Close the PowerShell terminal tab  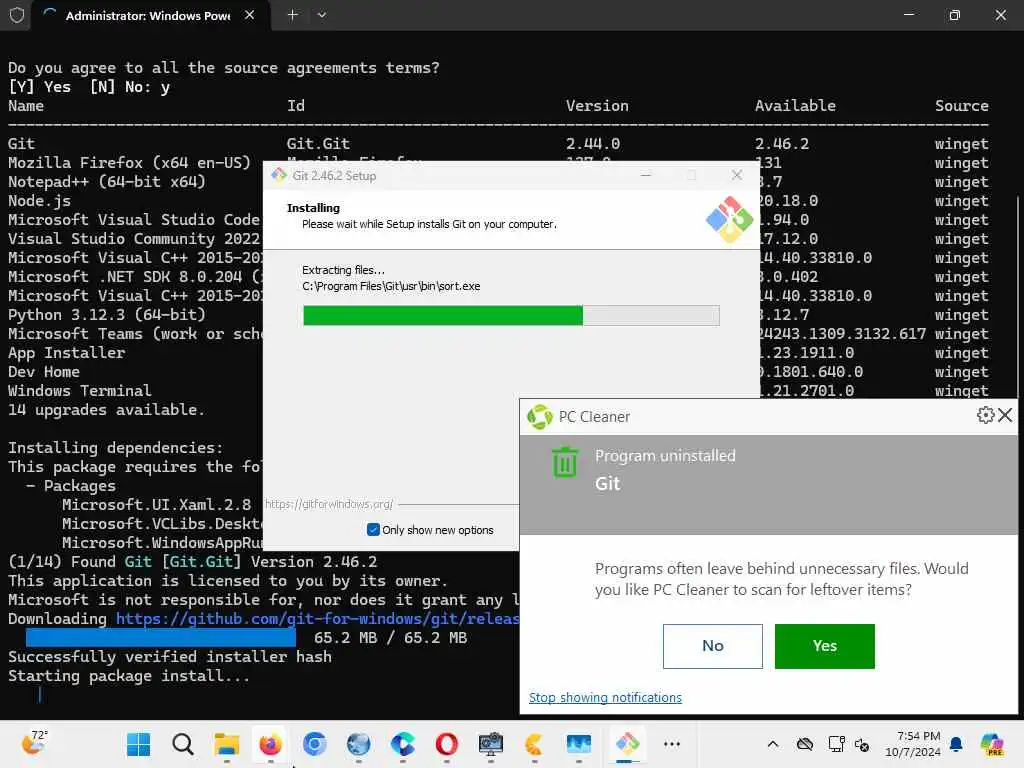point(249,15)
